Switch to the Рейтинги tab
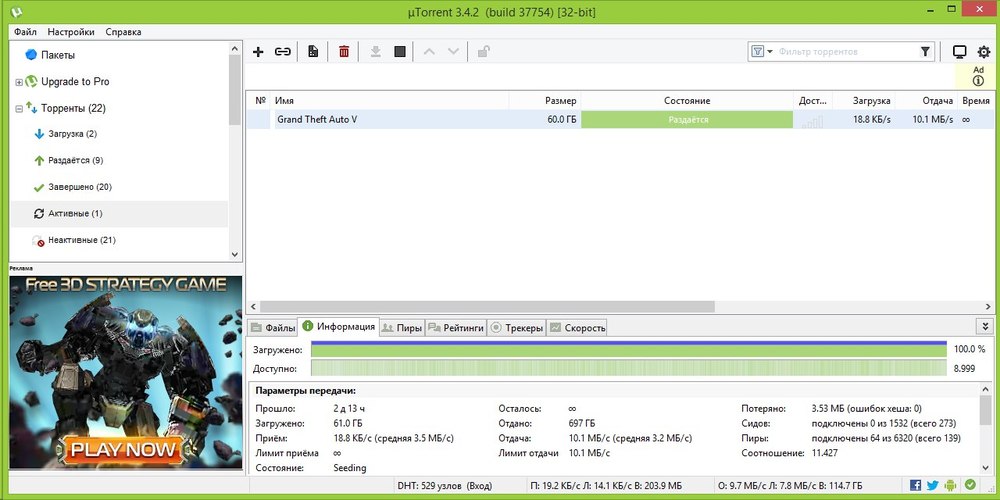The image size is (1000, 500). point(456,328)
